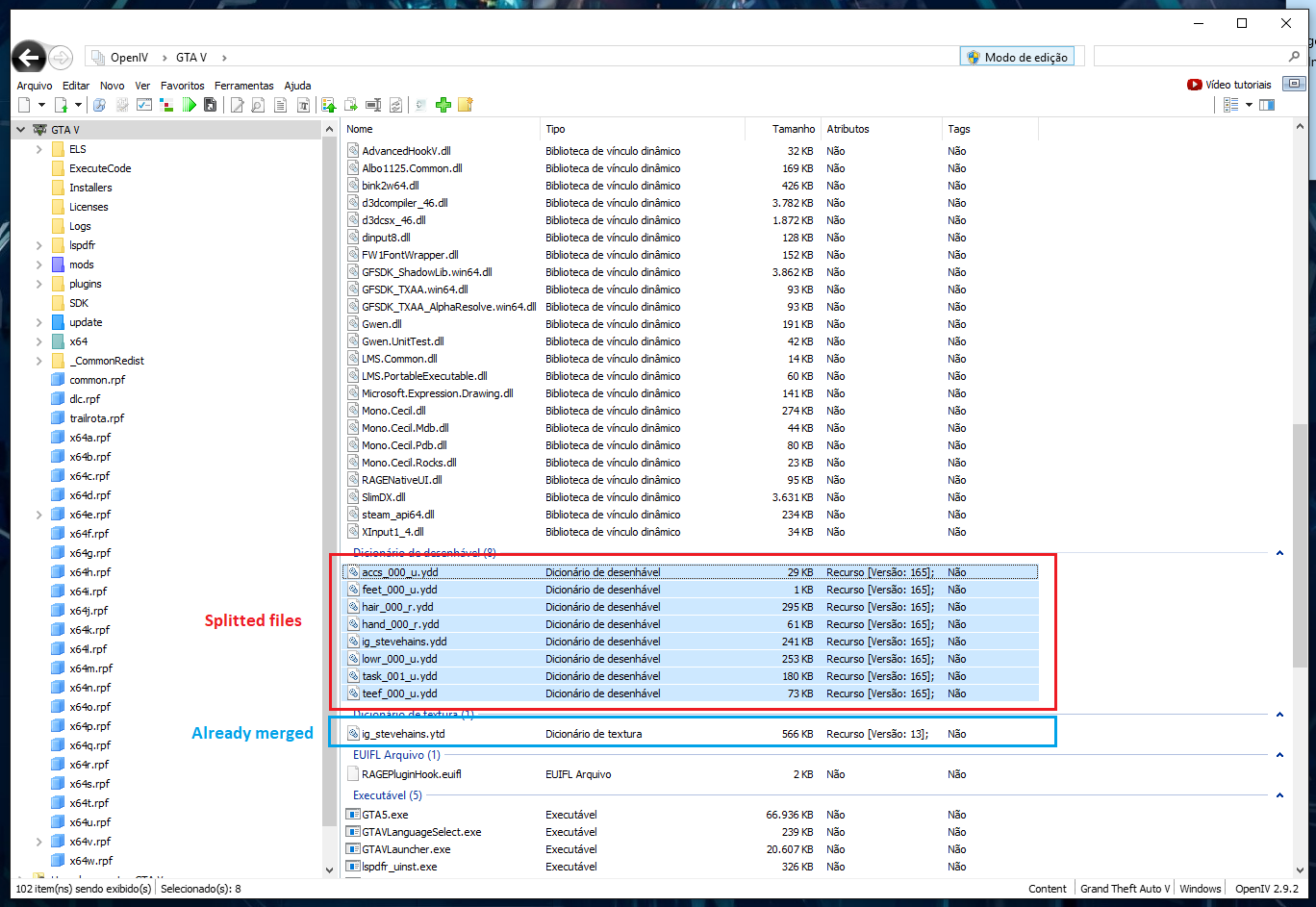Click the Atributos column header
The width and height of the screenshot is (1316, 907).
point(881,129)
